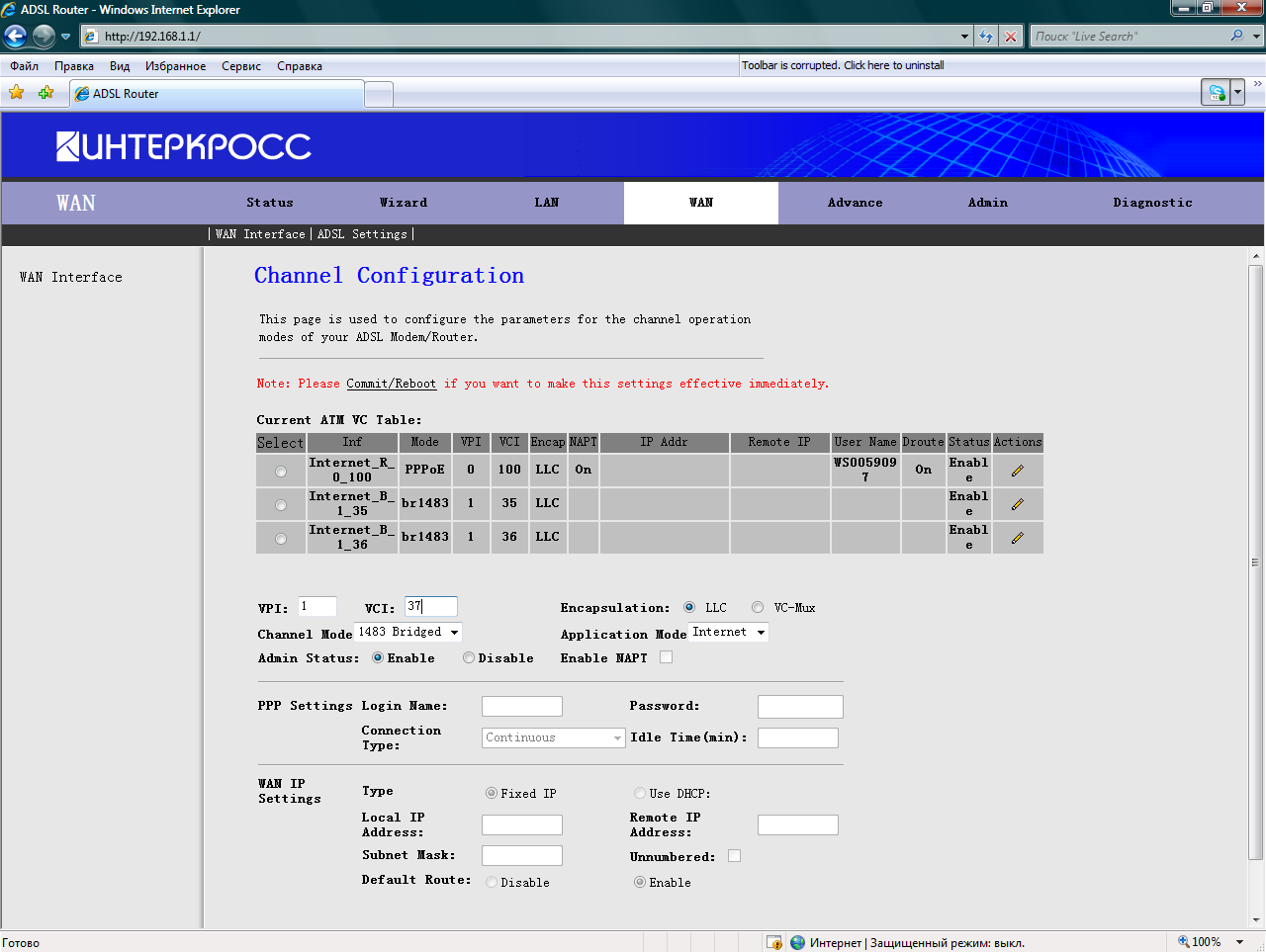The height and width of the screenshot is (952, 1266).
Task: Refresh the page with the refresh icon
Action: (x=986, y=37)
